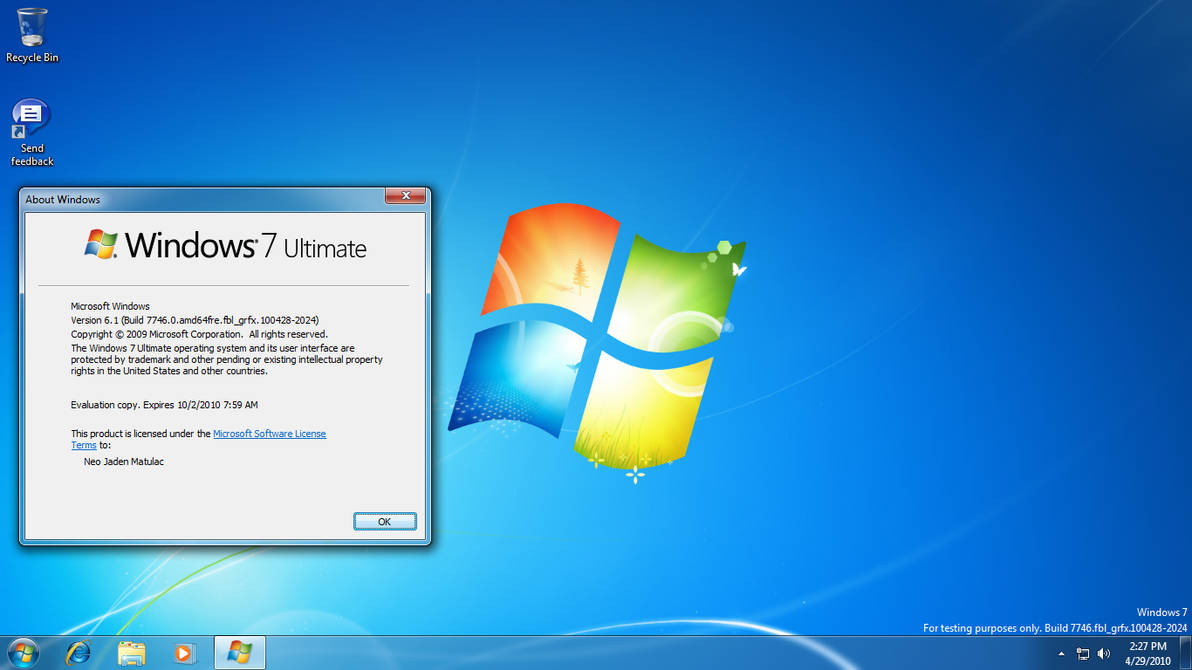Open the Recycle Bin
Image resolution: width=1192 pixels, height=670 pixels.
[31, 28]
